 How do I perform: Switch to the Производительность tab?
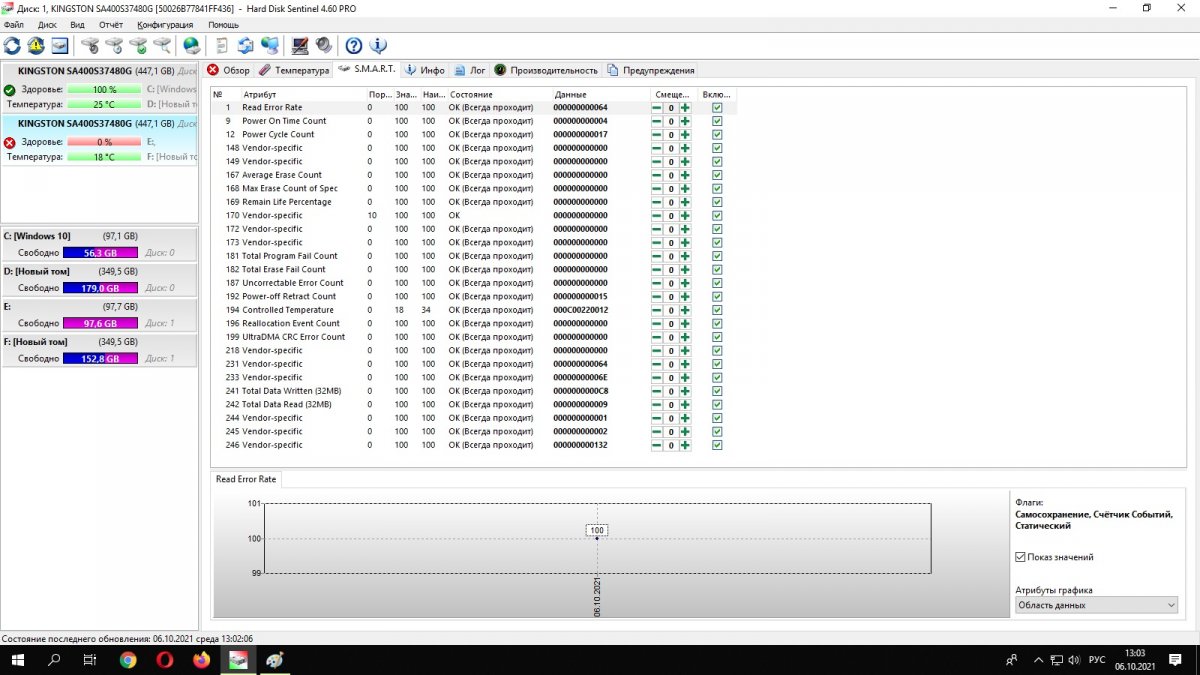point(546,70)
